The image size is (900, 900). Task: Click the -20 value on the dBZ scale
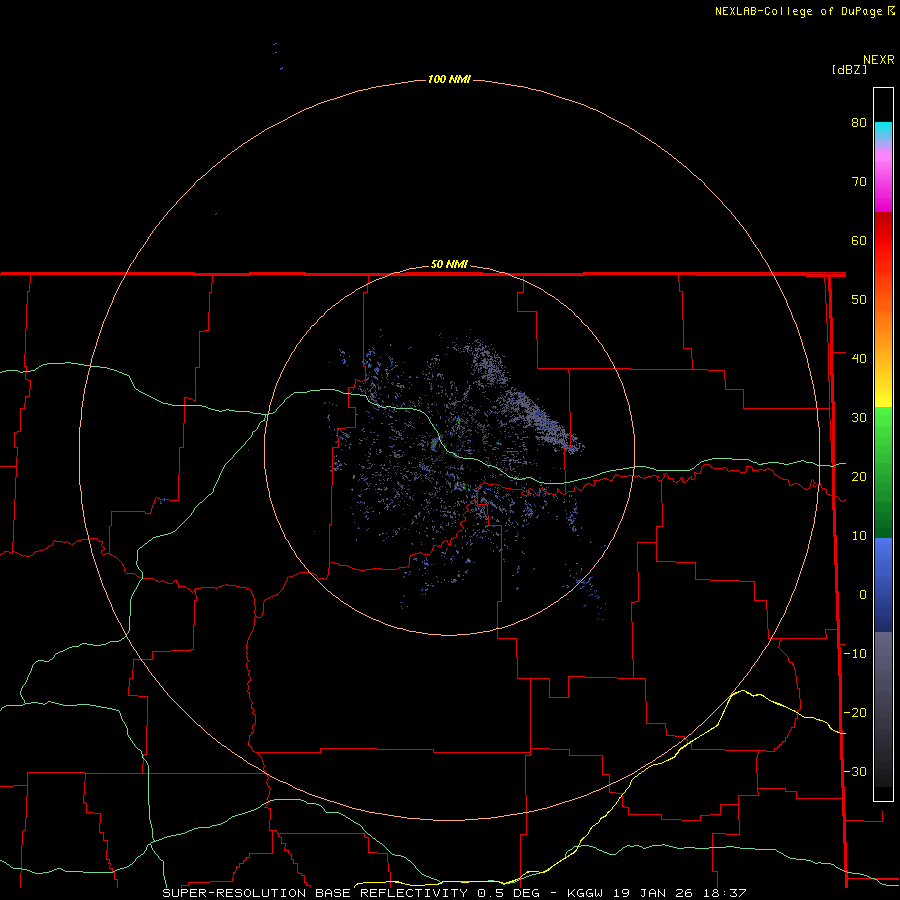coord(855,713)
